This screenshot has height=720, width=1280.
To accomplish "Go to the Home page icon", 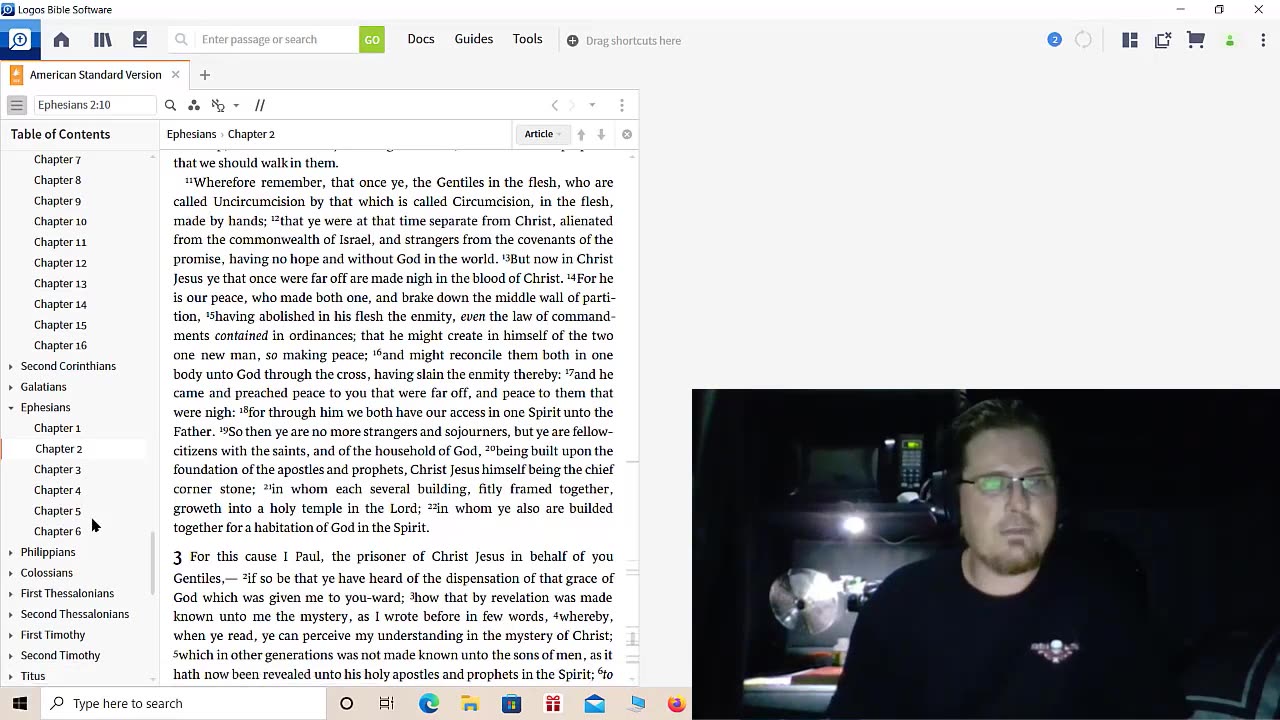I will [61, 40].
